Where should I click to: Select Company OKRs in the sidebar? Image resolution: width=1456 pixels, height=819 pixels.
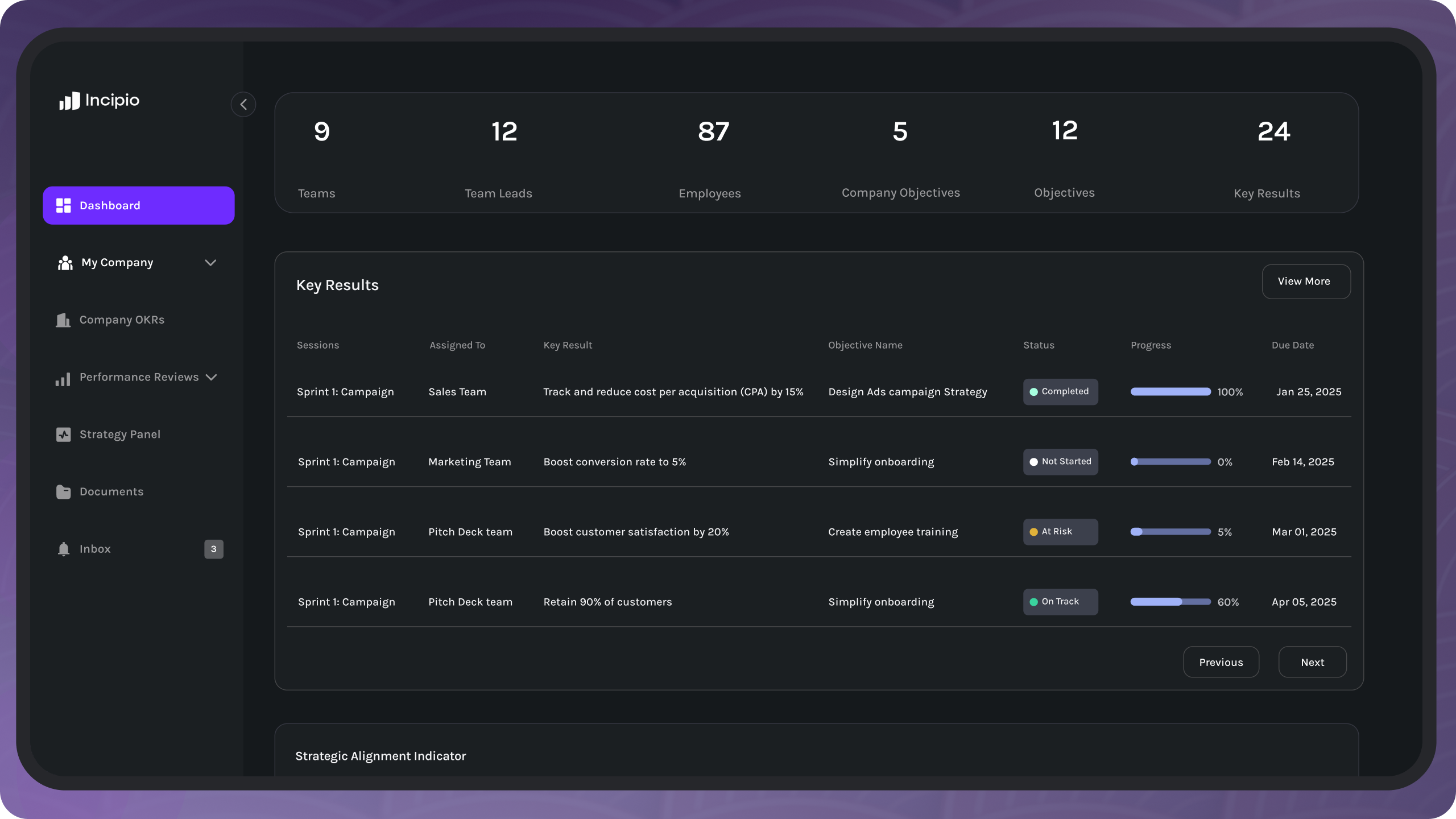122,320
